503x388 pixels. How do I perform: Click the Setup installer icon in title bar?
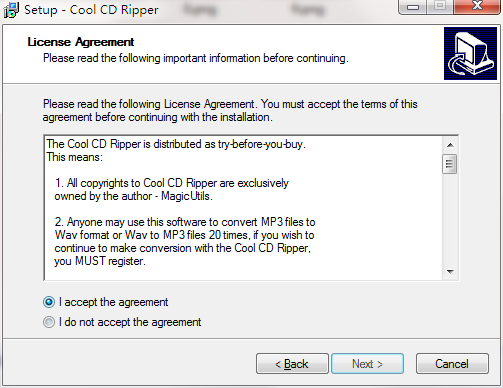tap(11, 10)
